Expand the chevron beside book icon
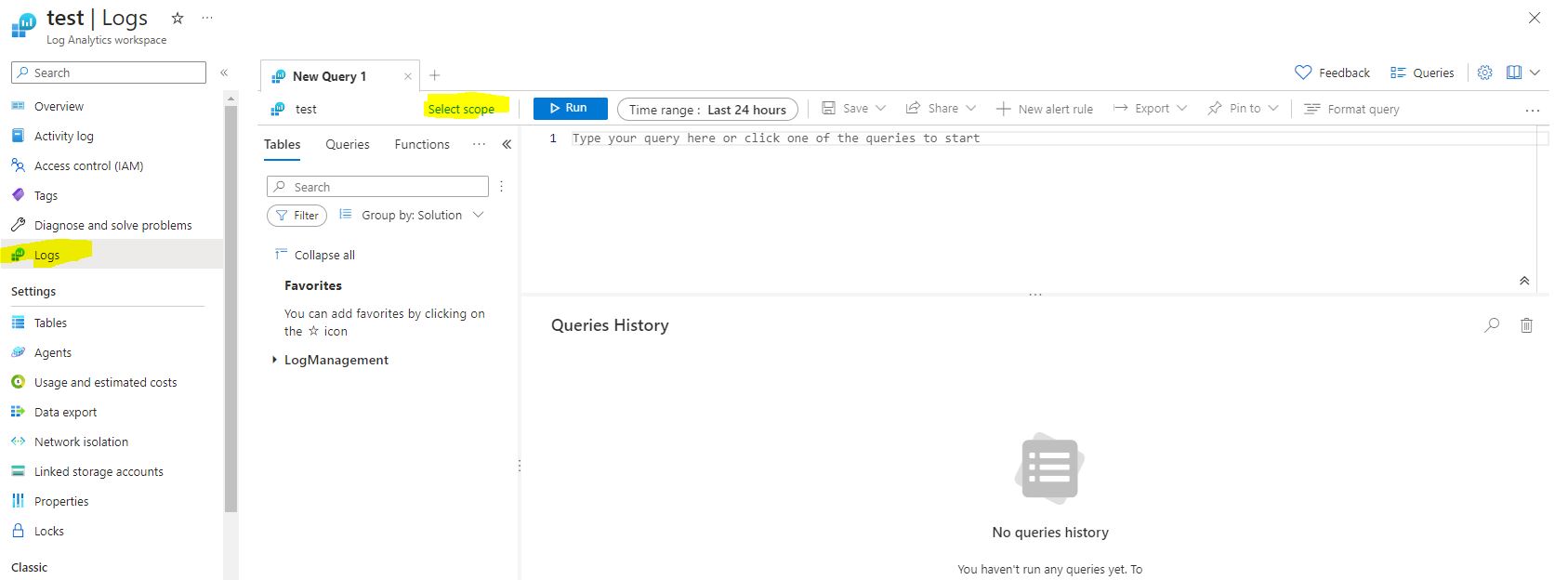This screenshot has width=1568, height=580. click(x=1535, y=72)
